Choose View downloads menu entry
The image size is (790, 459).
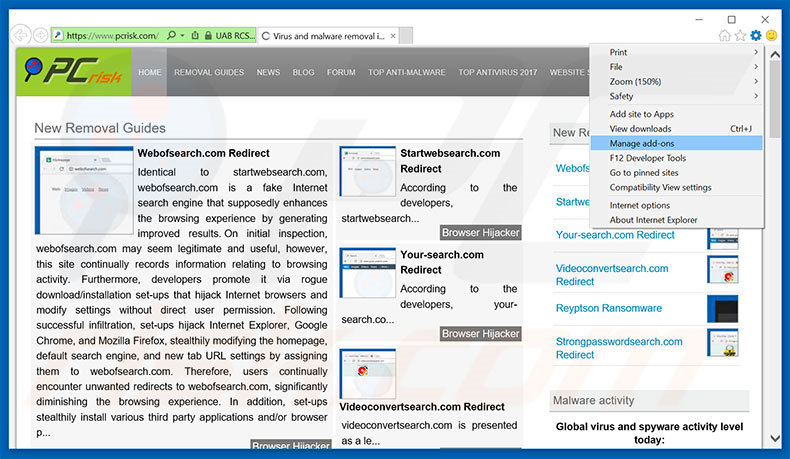[677, 128]
